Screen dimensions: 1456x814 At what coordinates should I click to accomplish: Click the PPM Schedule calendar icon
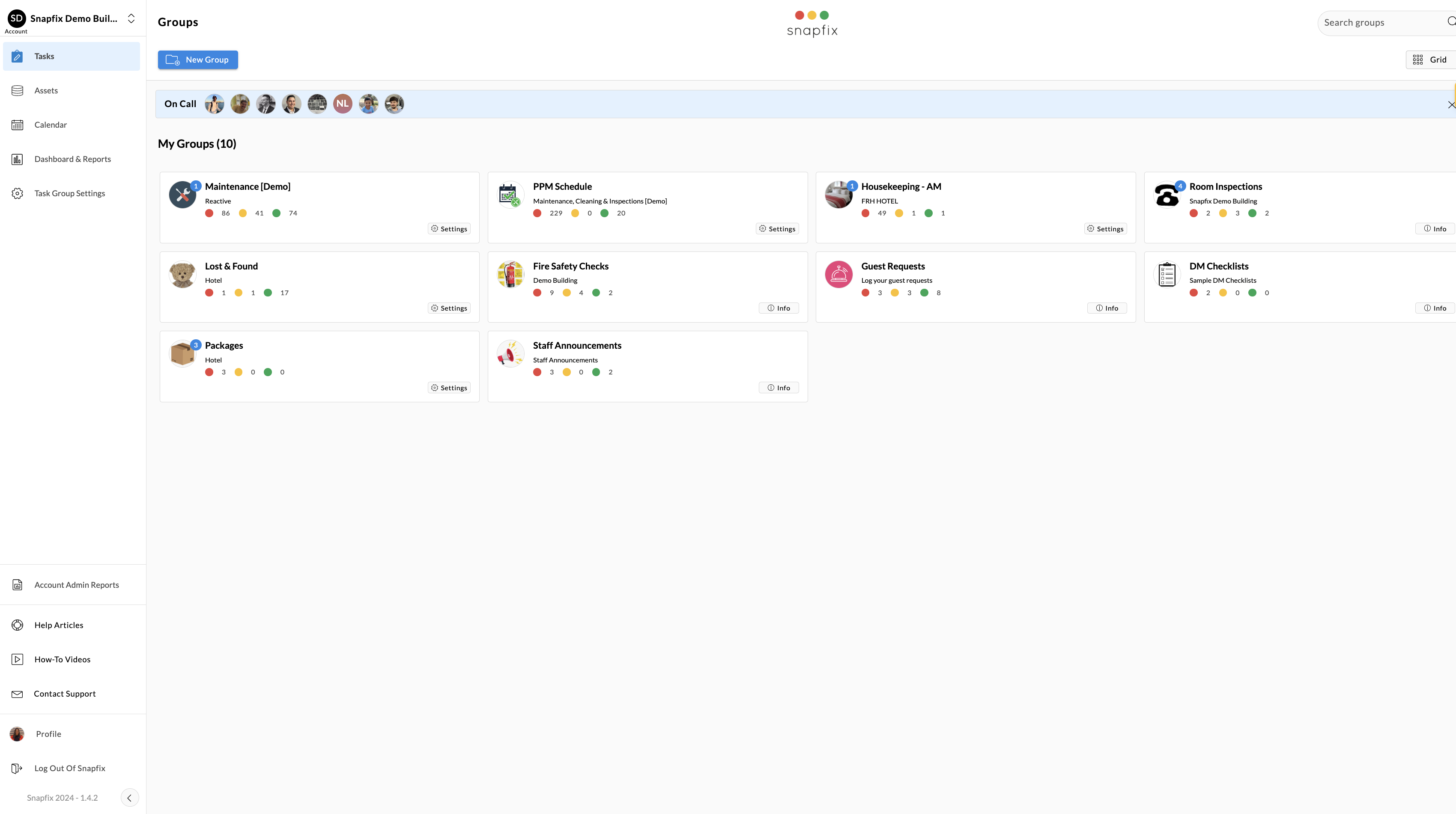pyautogui.click(x=510, y=195)
